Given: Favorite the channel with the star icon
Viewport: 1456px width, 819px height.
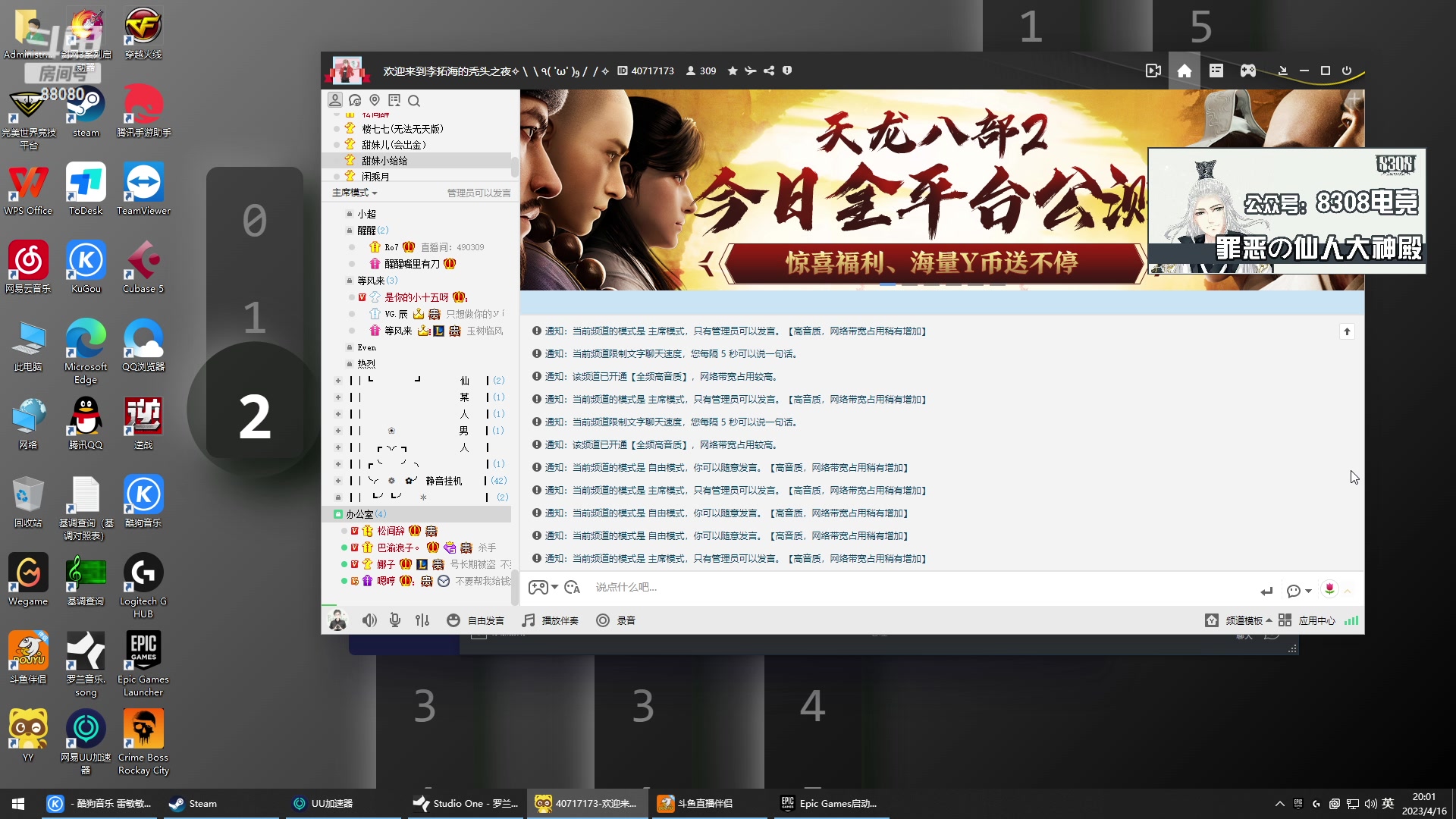Looking at the screenshot, I should click(x=733, y=71).
